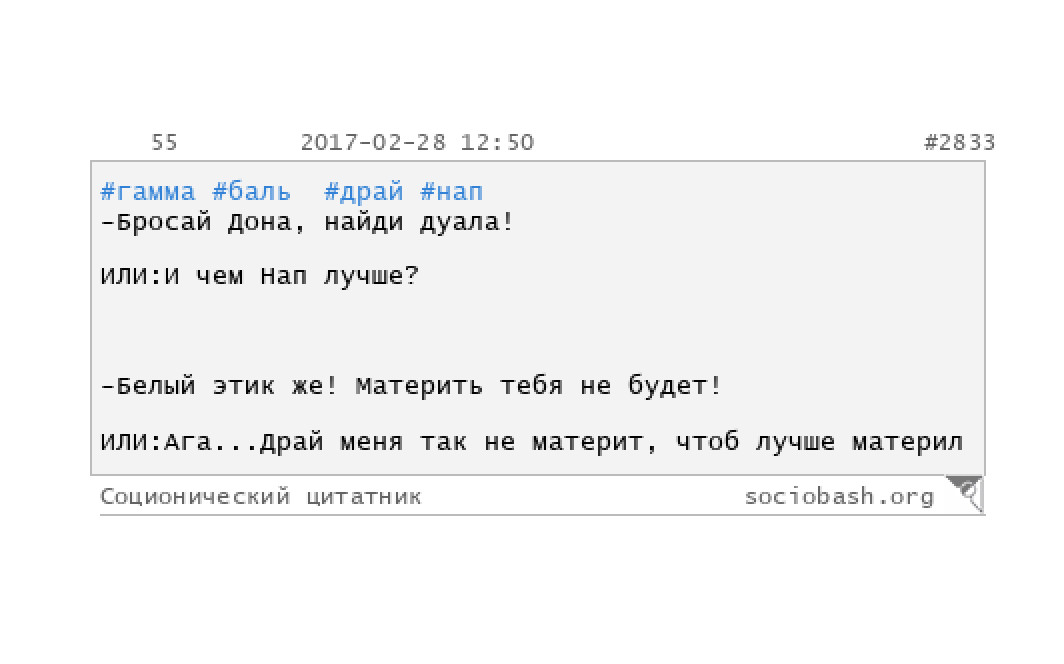Click the word будет! in the quote
This screenshot has width=1064, height=664.
pyautogui.click(x=674, y=386)
